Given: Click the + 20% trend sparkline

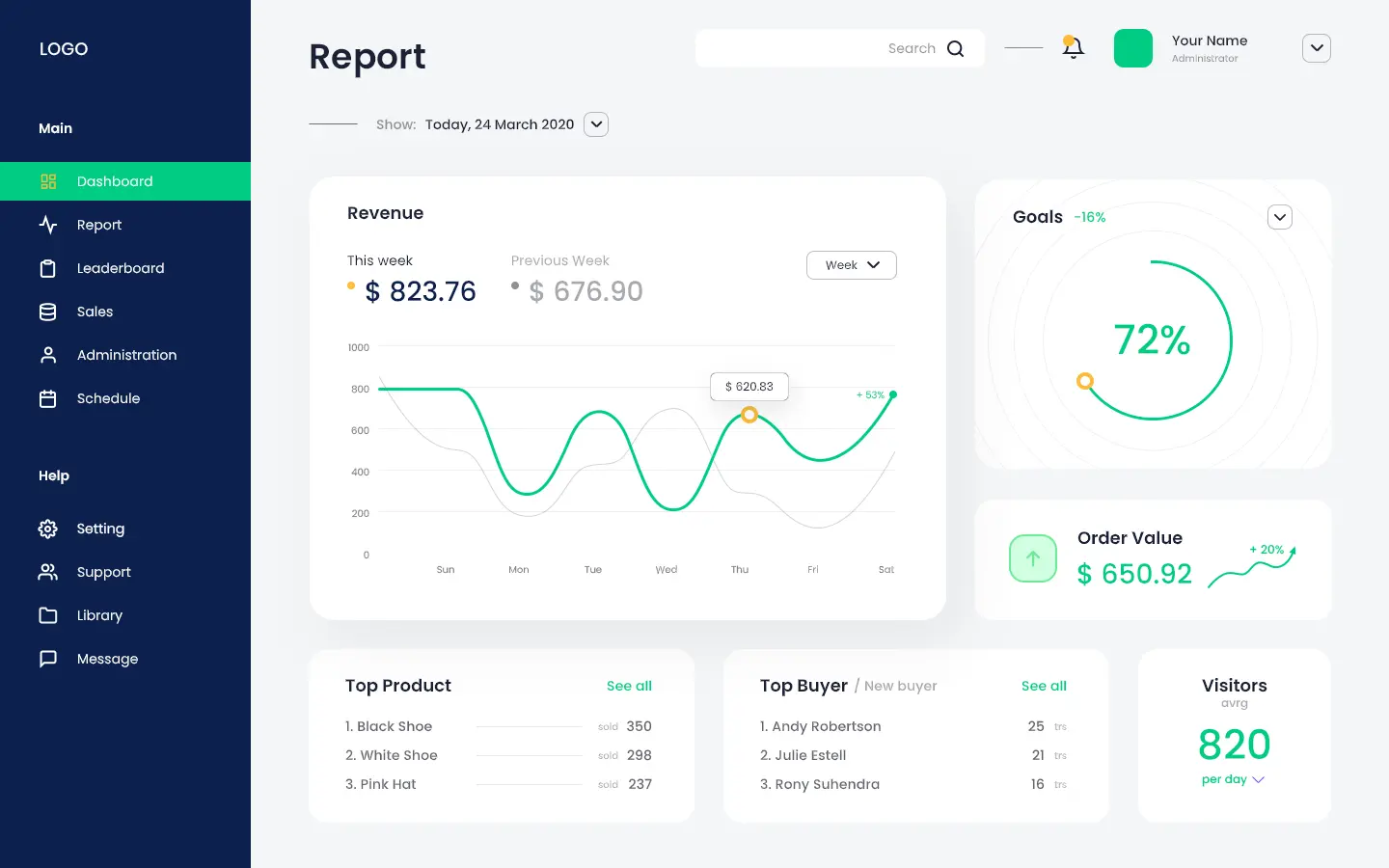Looking at the screenshot, I should coord(1252,565).
